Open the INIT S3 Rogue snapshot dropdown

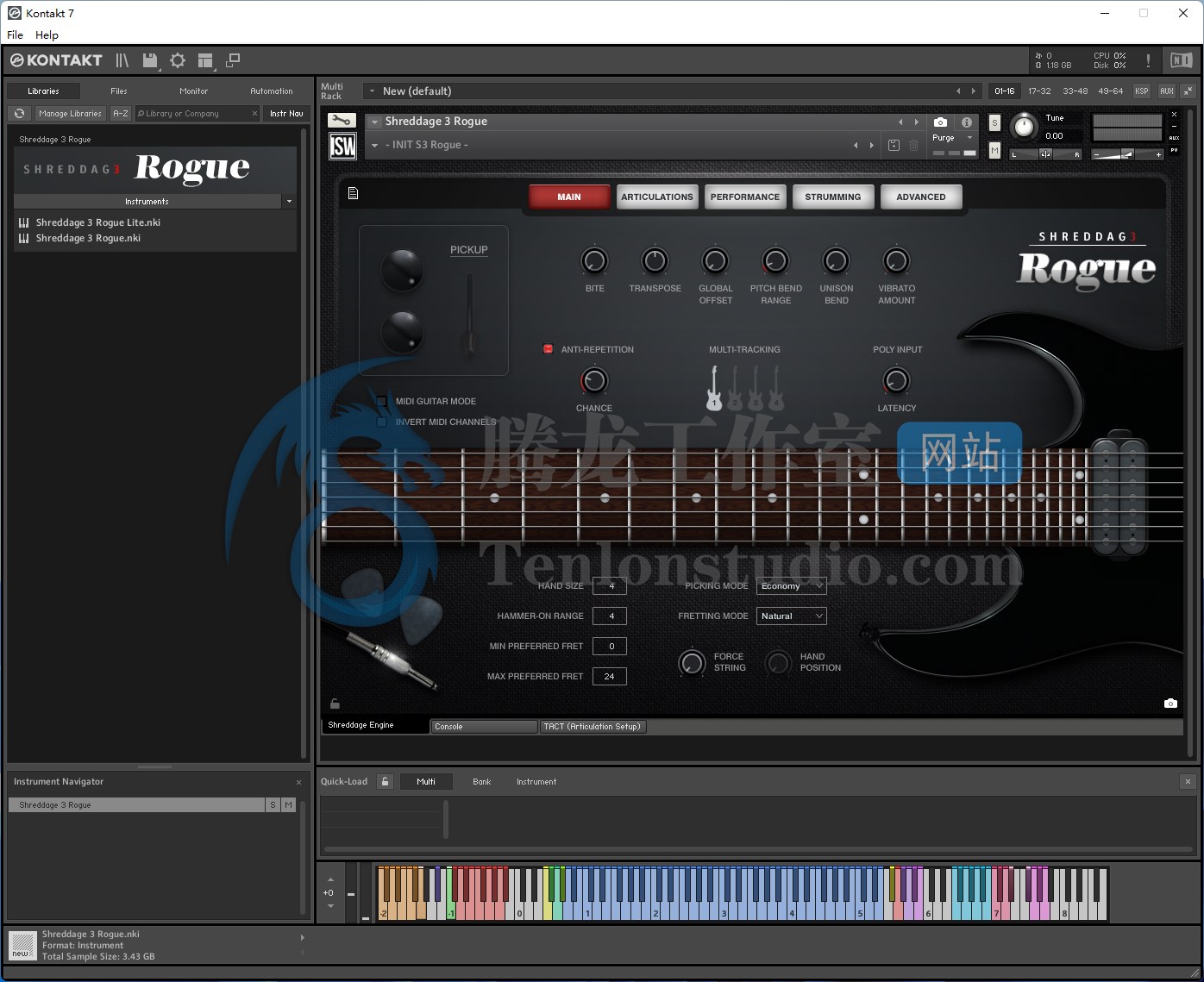coord(375,146)
